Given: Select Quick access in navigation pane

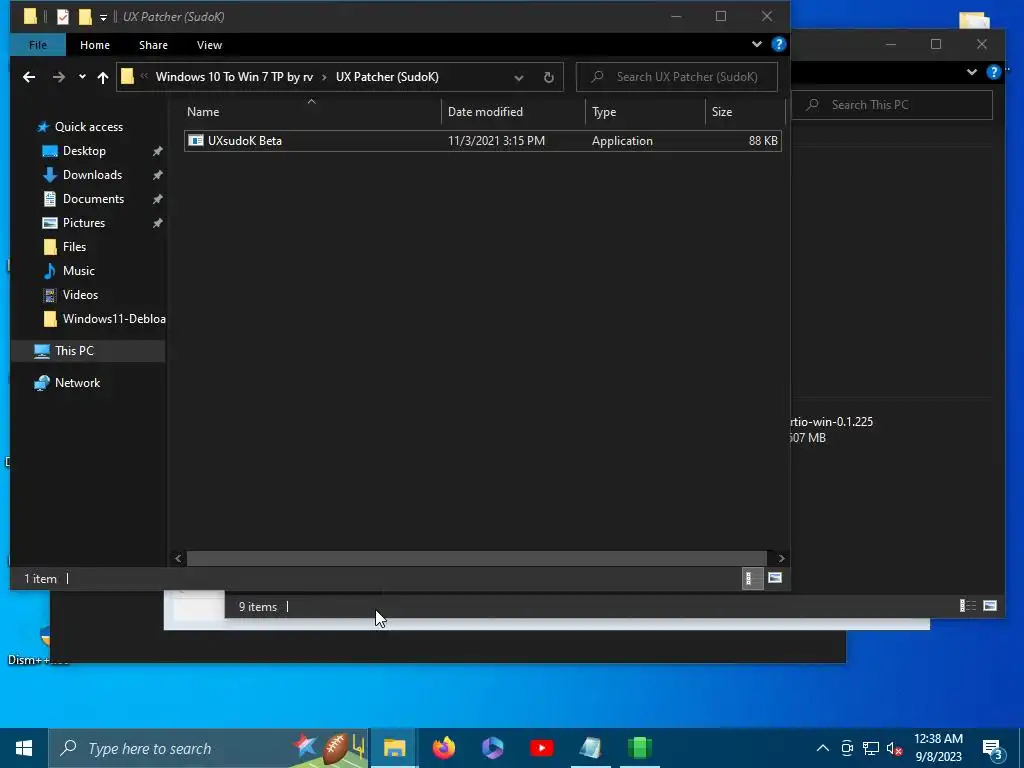Looking at the screenshot, I should [88, 127].
